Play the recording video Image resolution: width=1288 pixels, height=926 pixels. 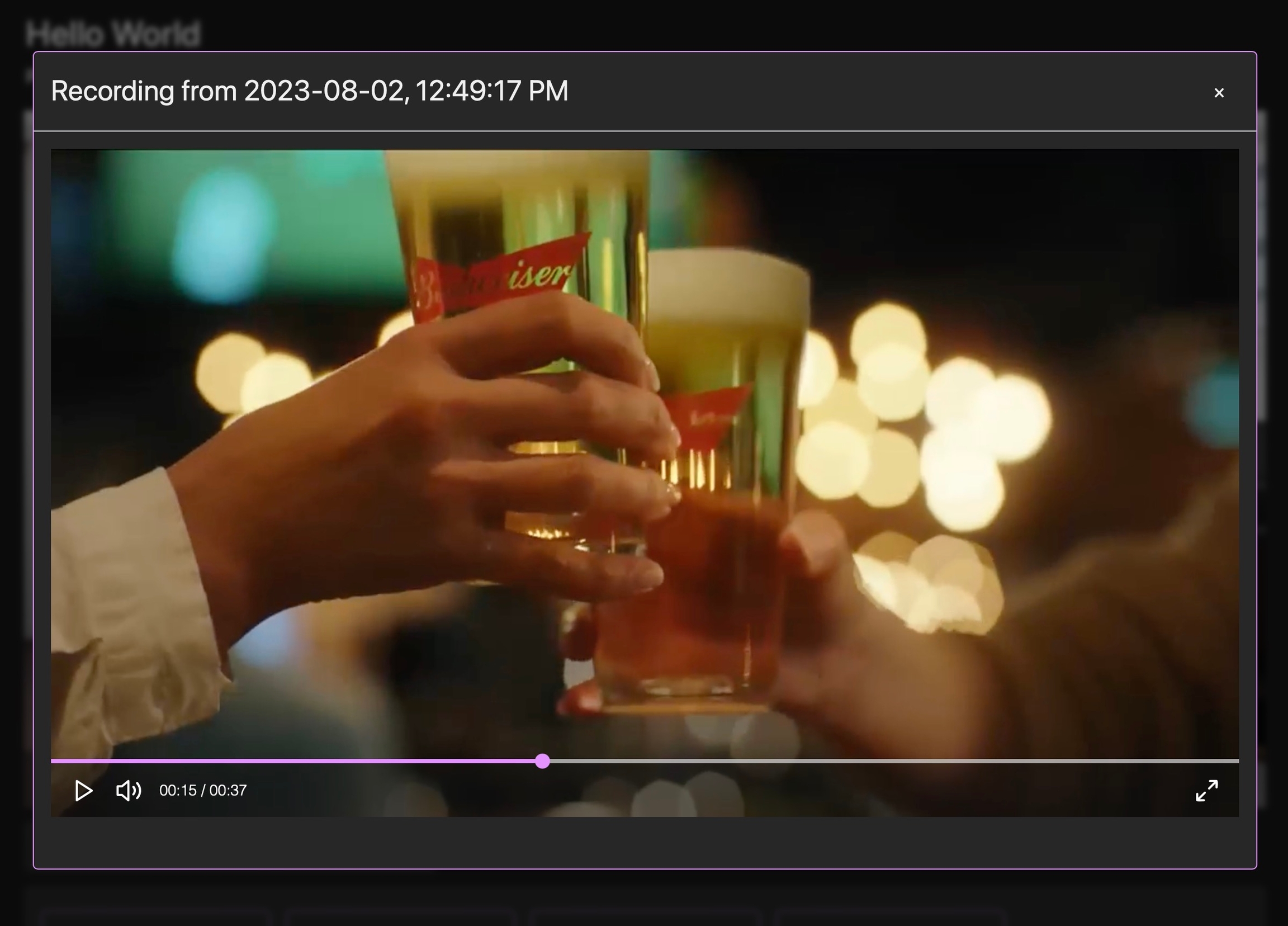pyautogui.click(x=83, y=790)
